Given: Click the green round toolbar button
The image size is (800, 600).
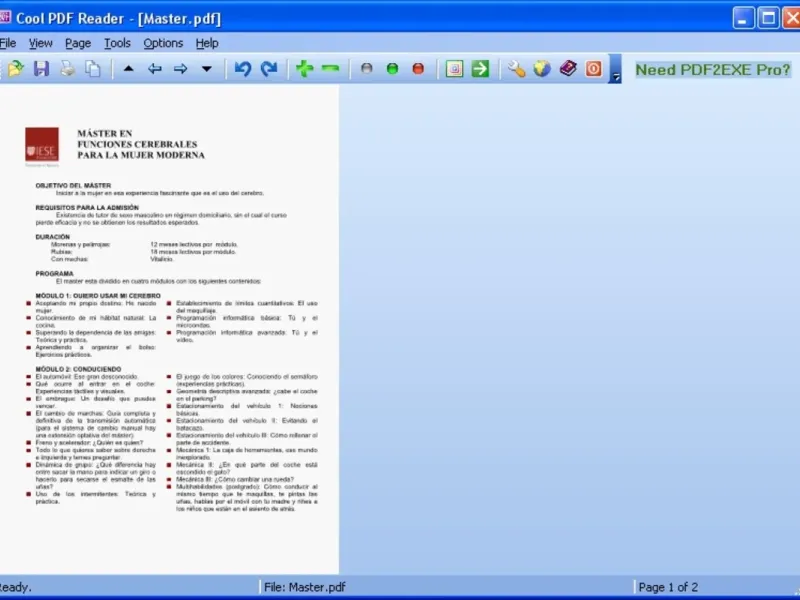Looking at the screenshot, I should pos(392,68).
